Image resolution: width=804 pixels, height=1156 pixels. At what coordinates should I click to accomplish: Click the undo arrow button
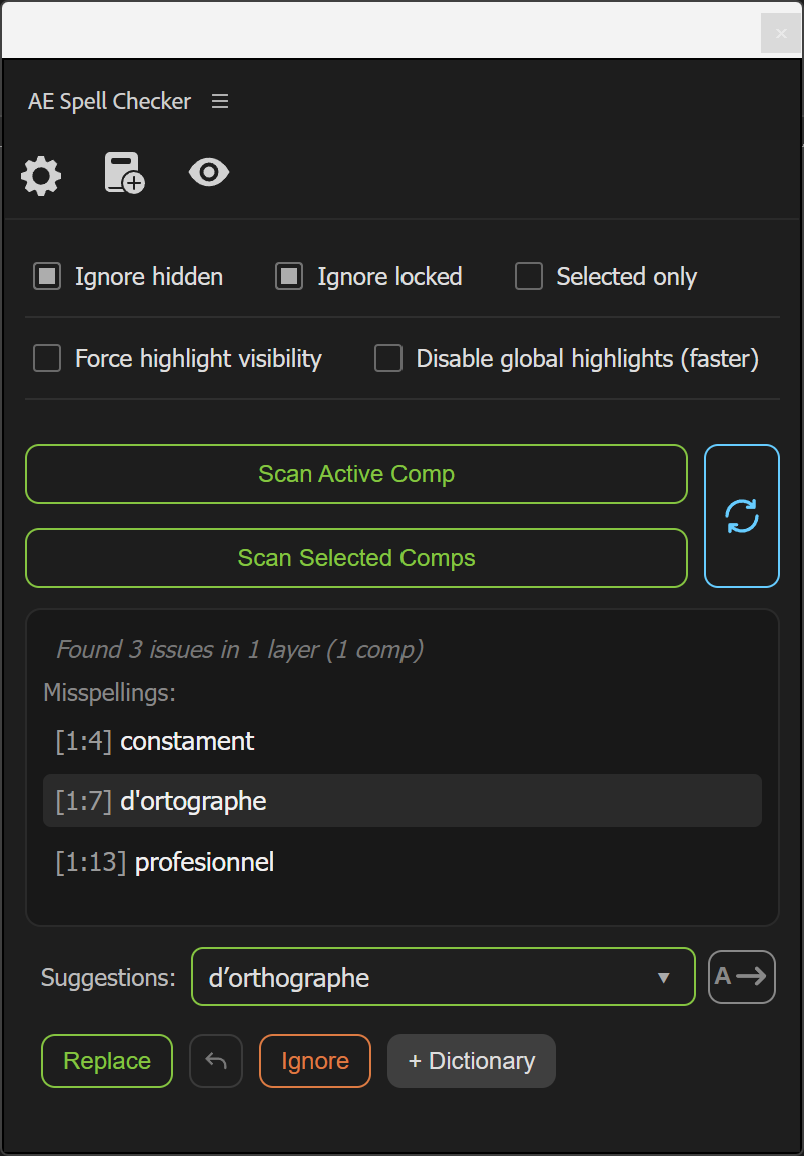216,1061
